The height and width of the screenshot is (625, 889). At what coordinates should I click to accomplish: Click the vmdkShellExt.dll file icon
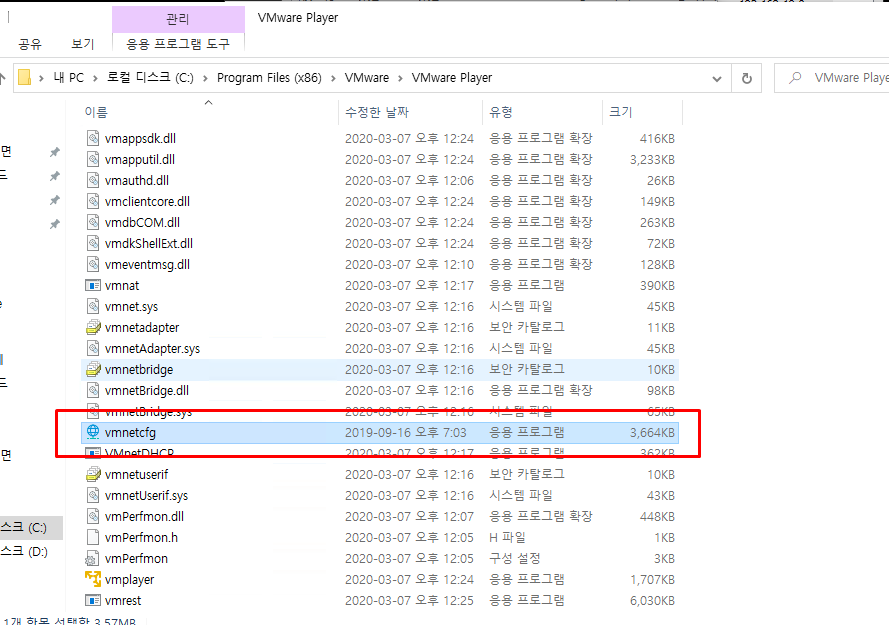pos(93,243)
